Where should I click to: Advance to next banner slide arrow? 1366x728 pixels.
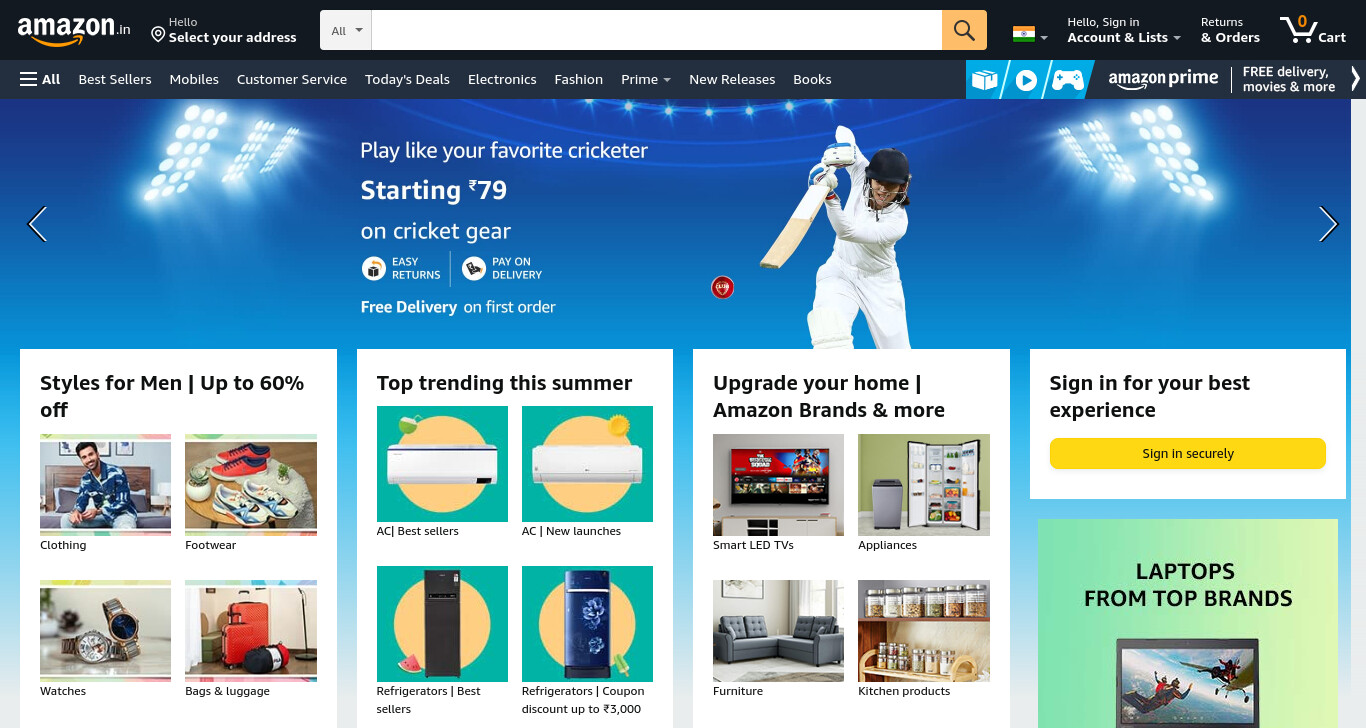pyautogui.click(x=1328, y=224)
